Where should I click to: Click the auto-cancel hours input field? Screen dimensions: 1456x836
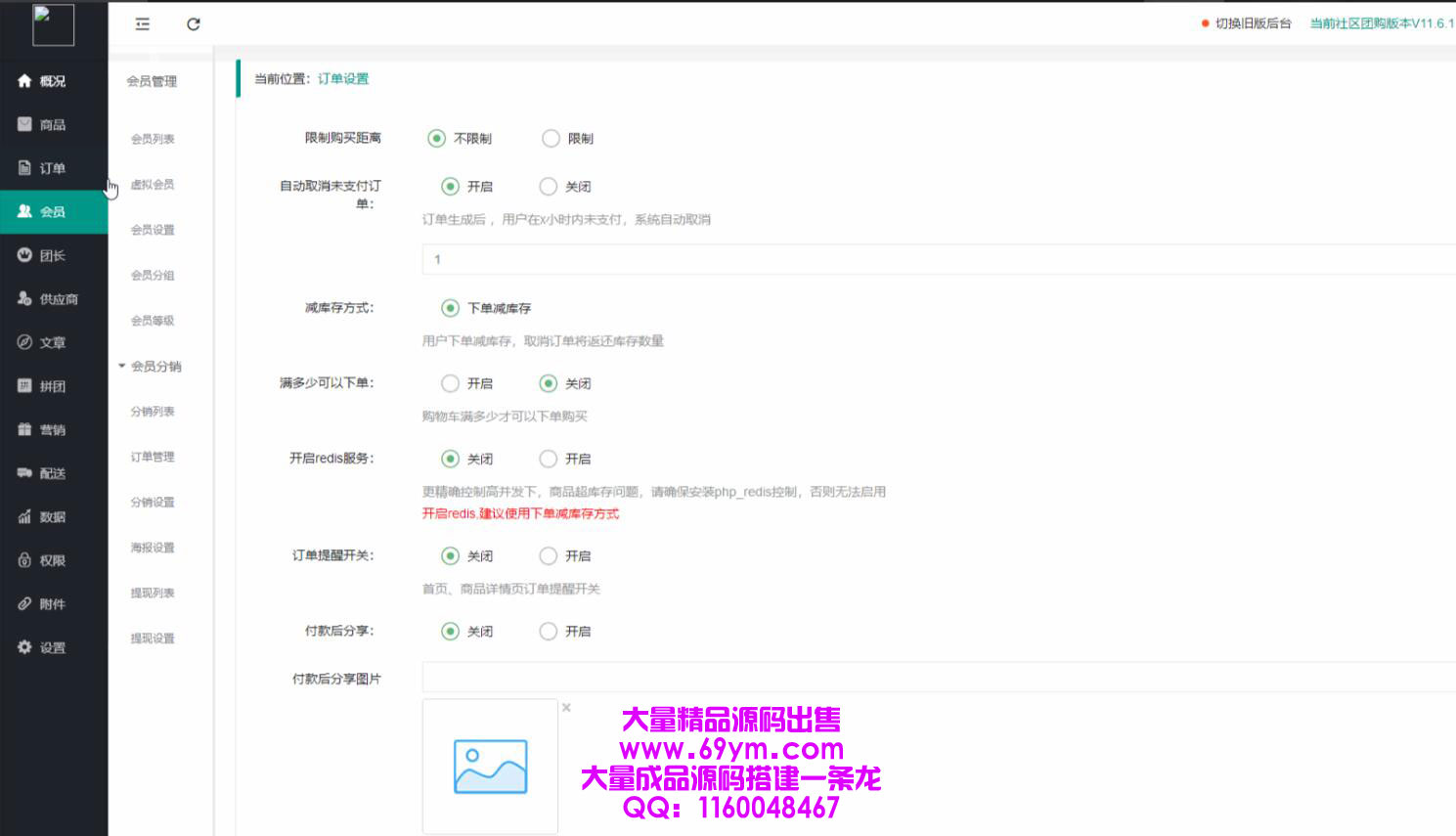[x=939, y=259]
